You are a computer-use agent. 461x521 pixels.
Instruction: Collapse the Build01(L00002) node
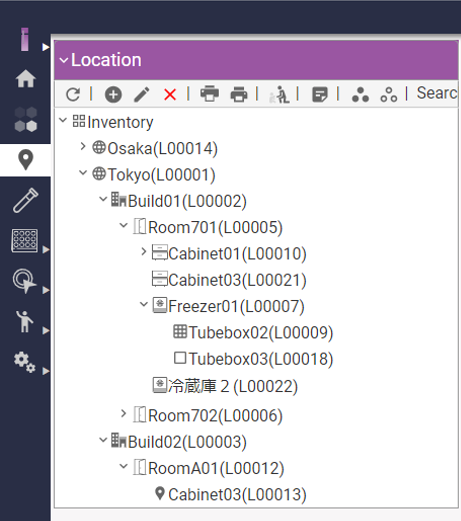[103, 199]
